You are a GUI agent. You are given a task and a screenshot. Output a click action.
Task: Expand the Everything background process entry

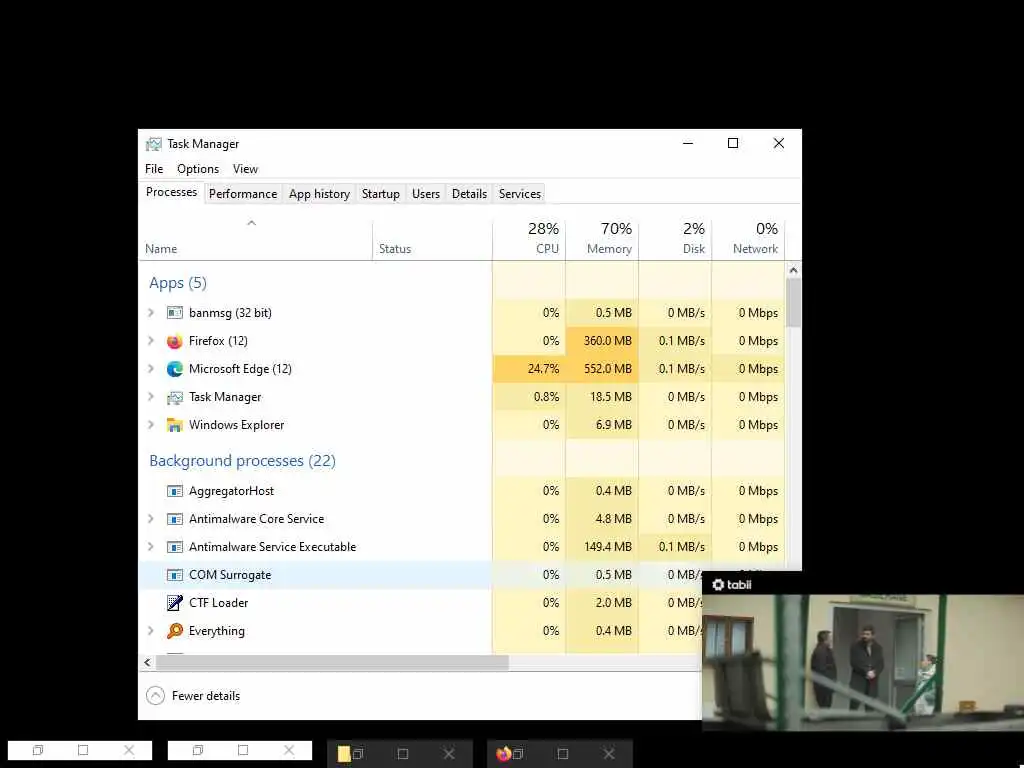[x=151, y=631]
